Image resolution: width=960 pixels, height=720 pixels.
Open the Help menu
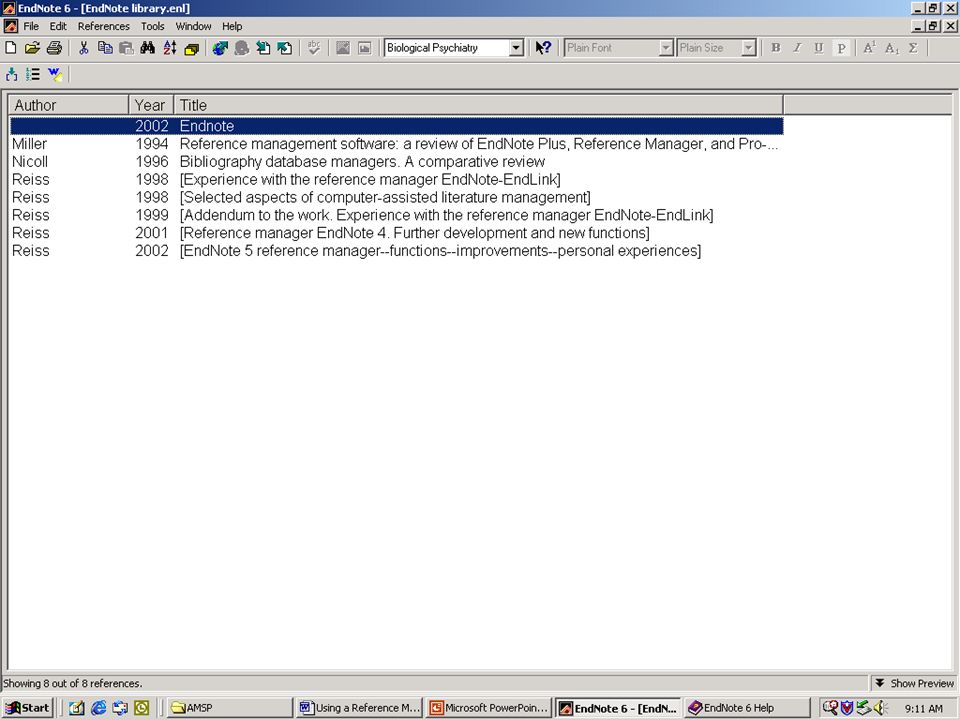[x=232, y=26]
